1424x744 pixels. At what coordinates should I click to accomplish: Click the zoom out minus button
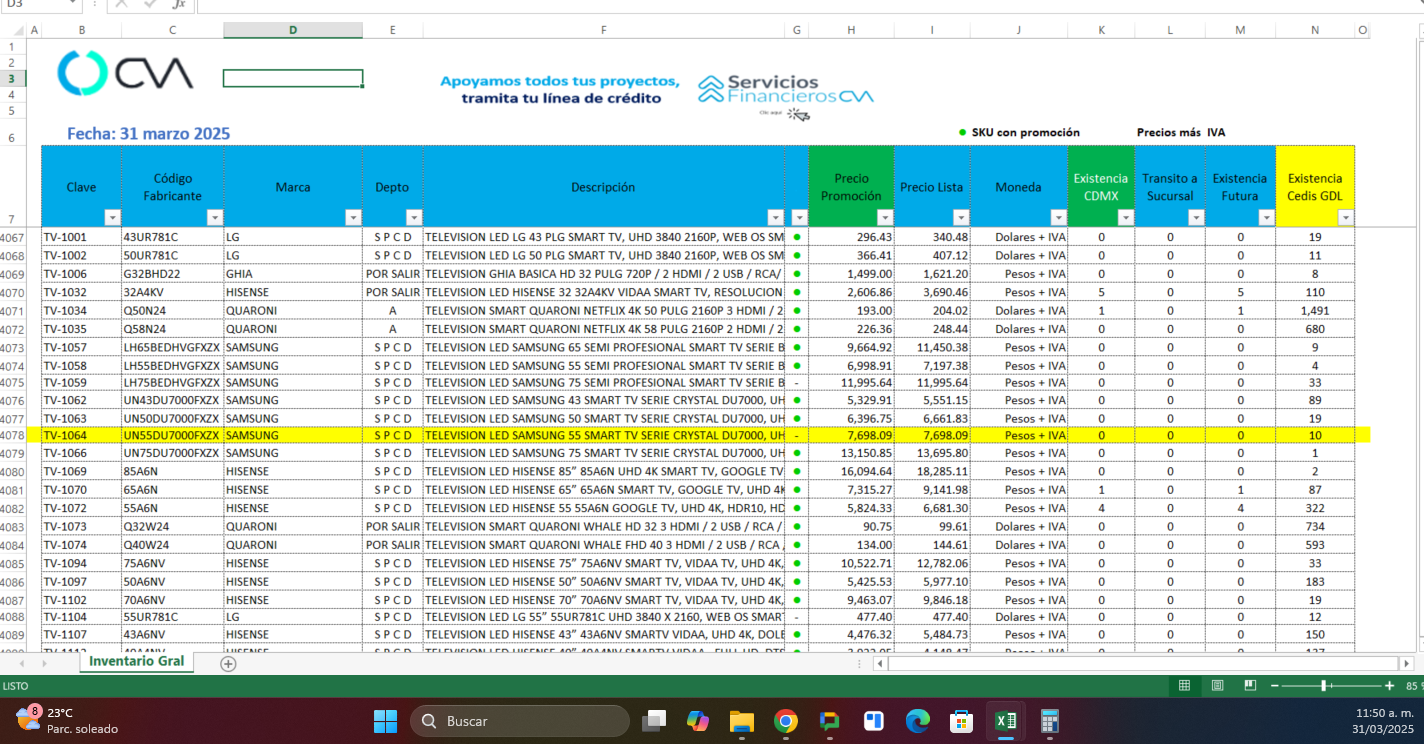(1274, 686)
